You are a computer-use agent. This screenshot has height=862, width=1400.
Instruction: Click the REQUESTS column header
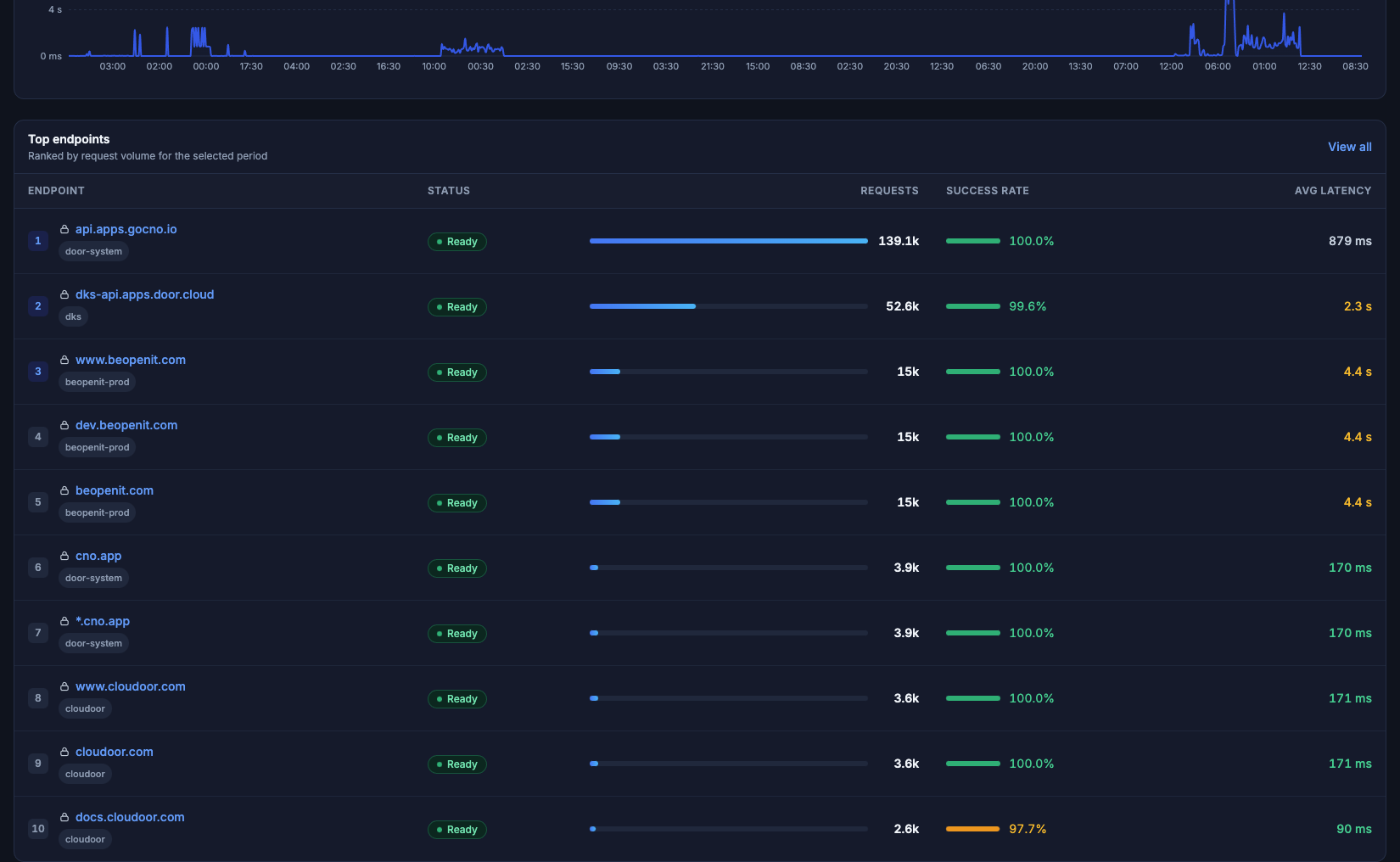(x=889, y=191)
